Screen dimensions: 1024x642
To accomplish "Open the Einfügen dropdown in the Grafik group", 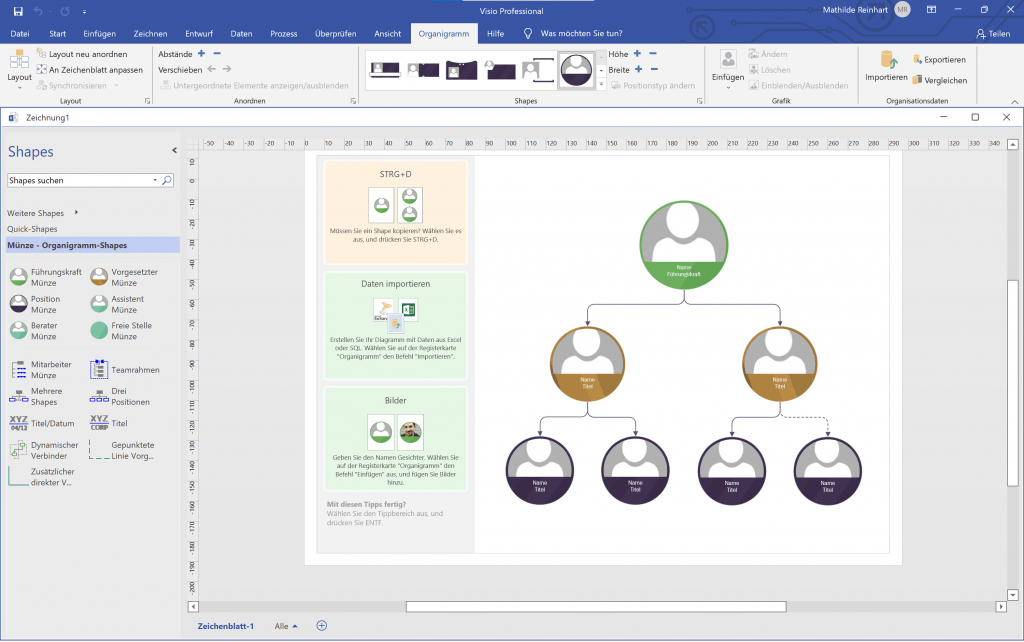I will [x=727, y=87].
